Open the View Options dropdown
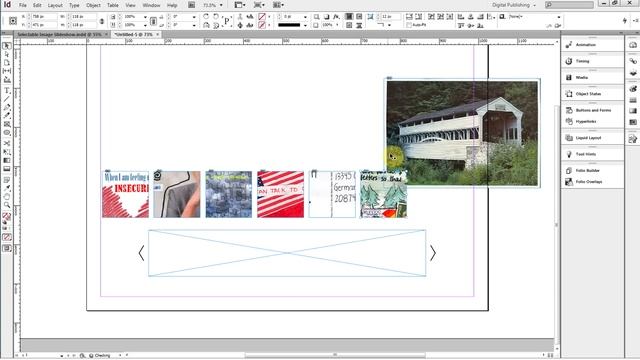Image resolution: width=640 pixels, height=360 pixels. click(240, 5)
